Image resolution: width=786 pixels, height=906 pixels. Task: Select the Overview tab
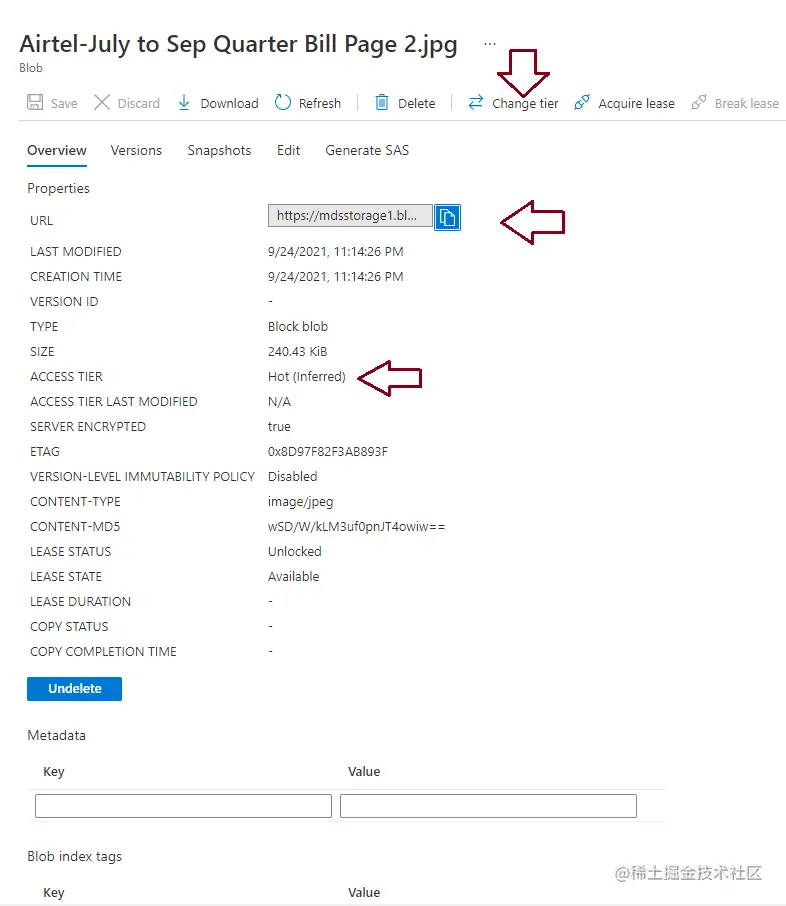(57, 150)
